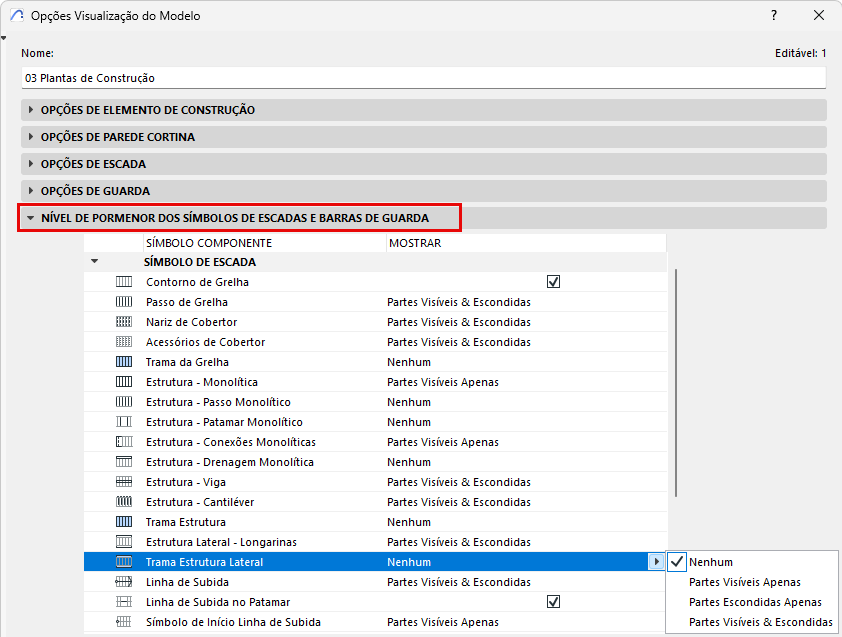Image resolution: width=842 pixels, height=637 pixels.
Task: Click the Archicad icon in the title bar
Action: tap(17, 16)
